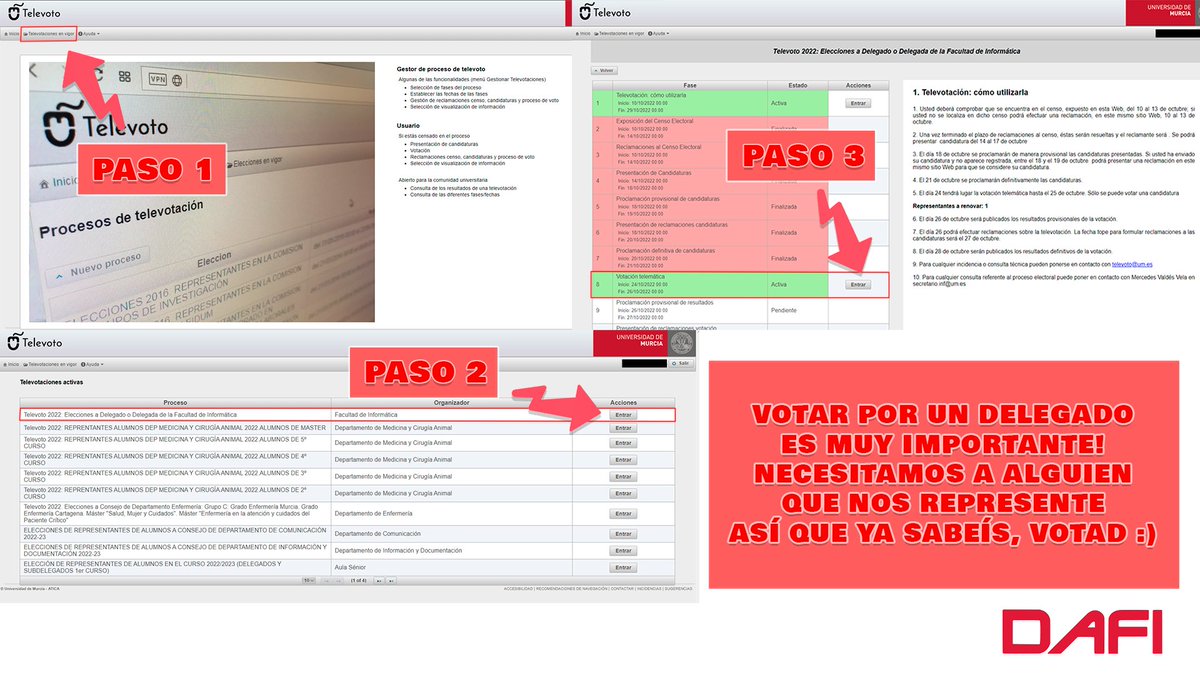
Task: Click Entrar for ALUMNOS DE 5º CURSO row
Action: coord(623,443)
